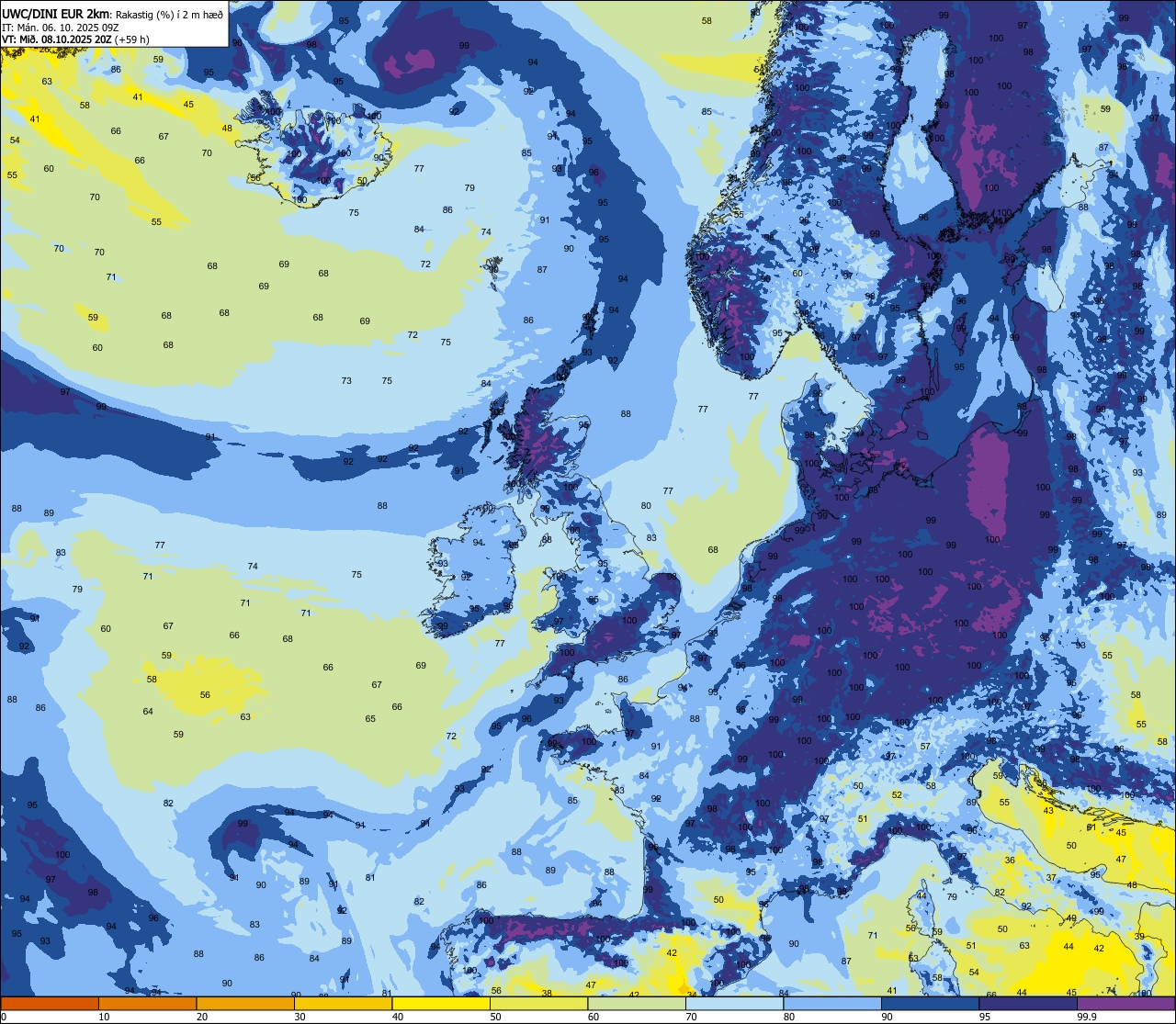Click legend tick label 70
The image size is (1176, 1024).
[x=691, y=1017]
